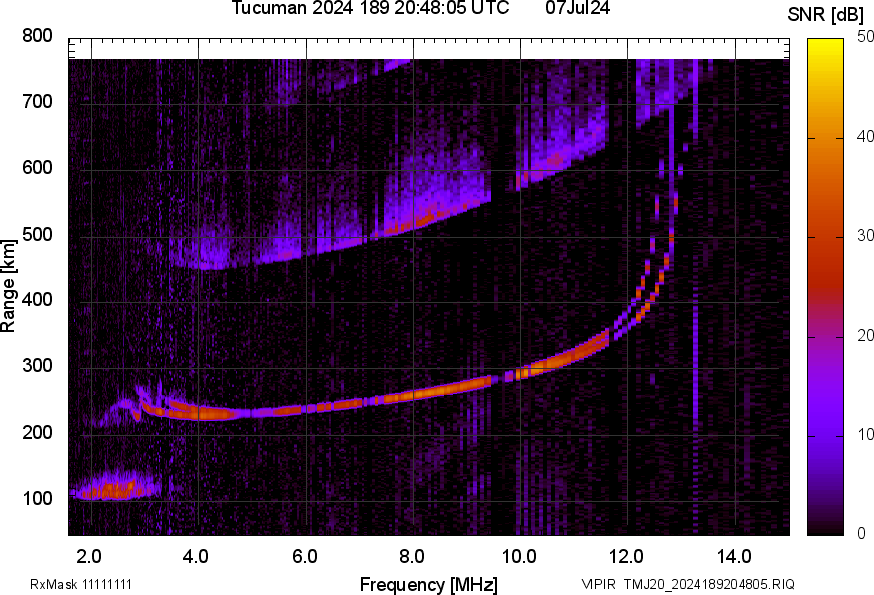Click the colorbar tick label 20
874x595 pixels.
tap(865, 335)
